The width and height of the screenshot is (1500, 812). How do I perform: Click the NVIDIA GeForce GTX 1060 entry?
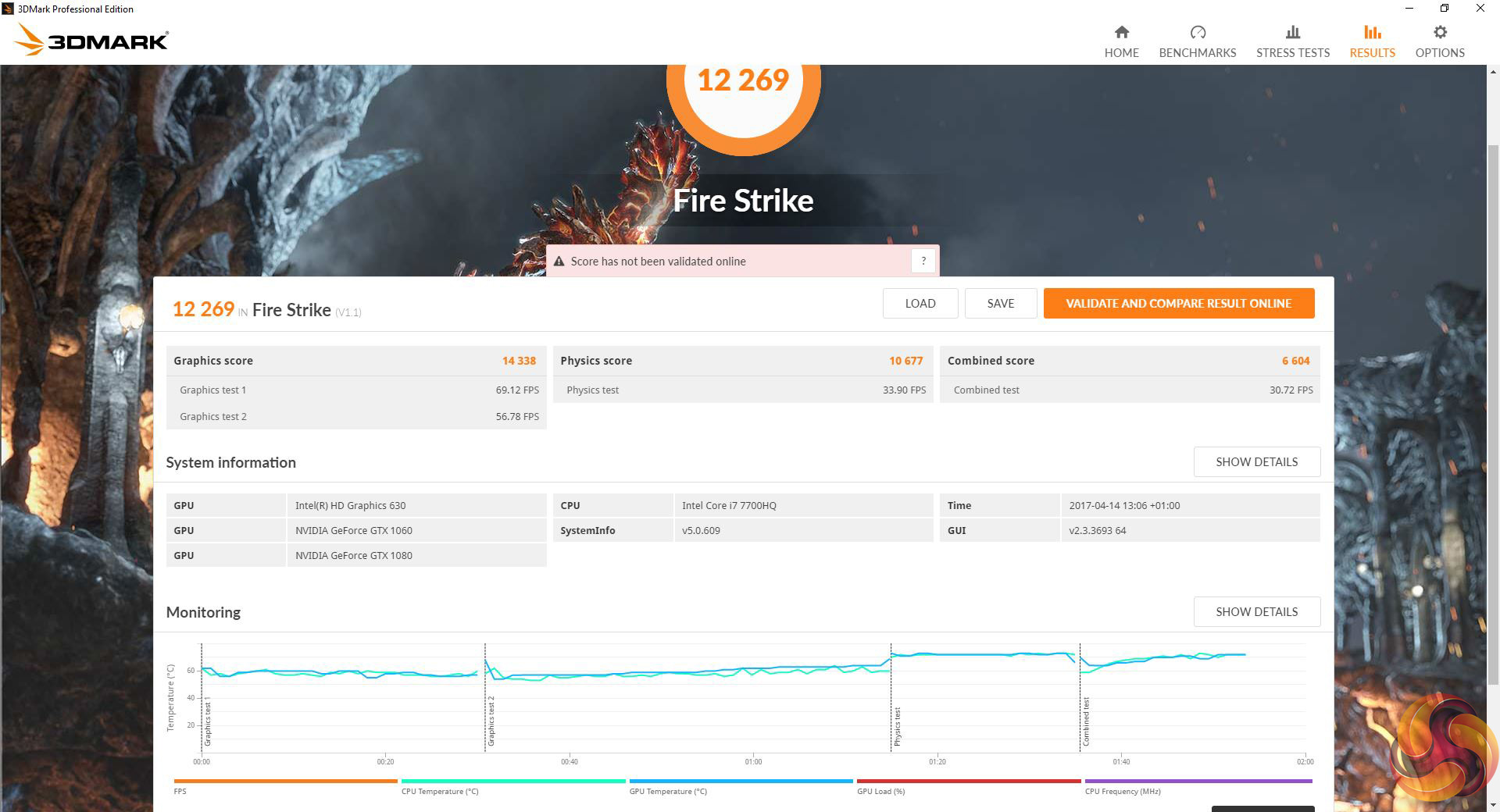(x=354, y=531)
